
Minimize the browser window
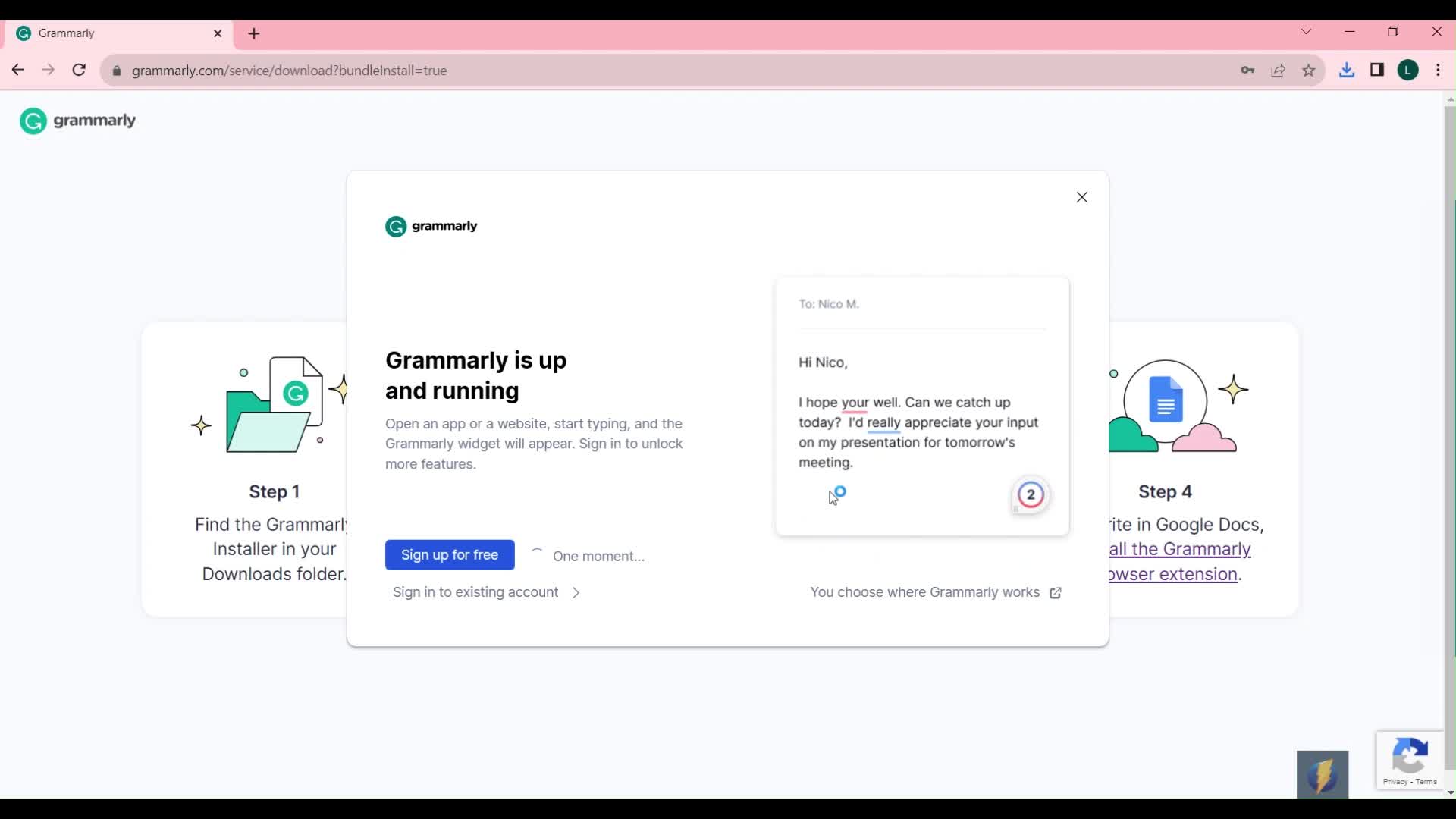click(1350, 32)
